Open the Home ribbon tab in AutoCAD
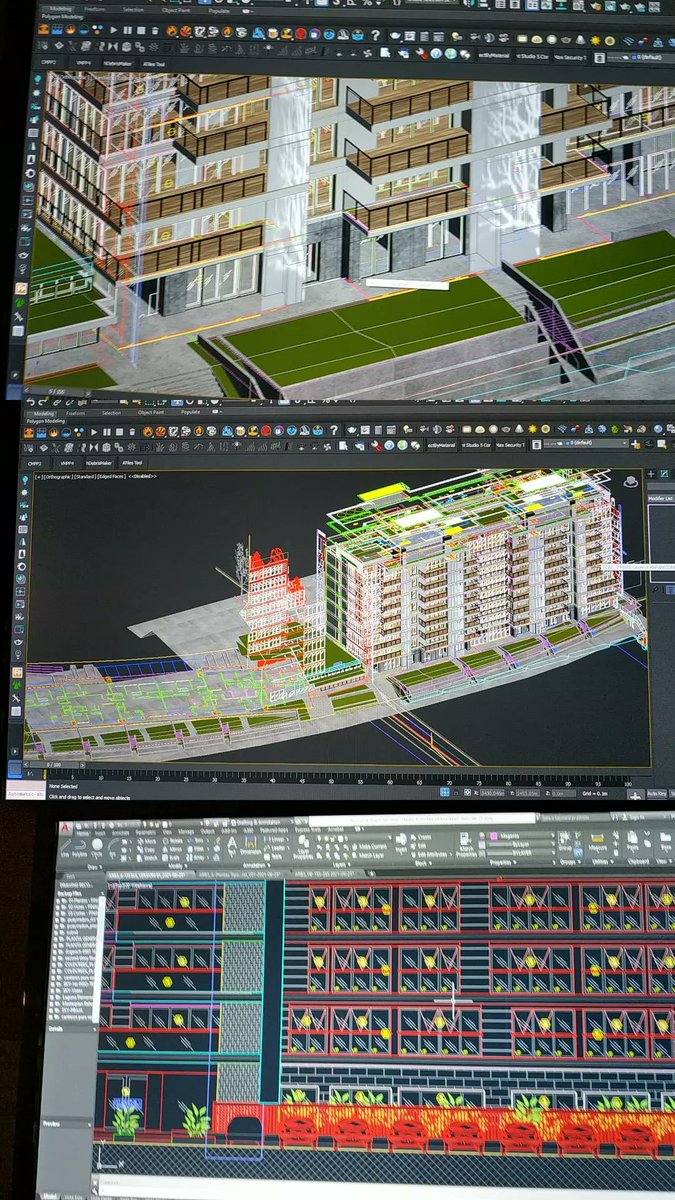Viewport: 675px width, 1200px height. [x=83, y=833]
